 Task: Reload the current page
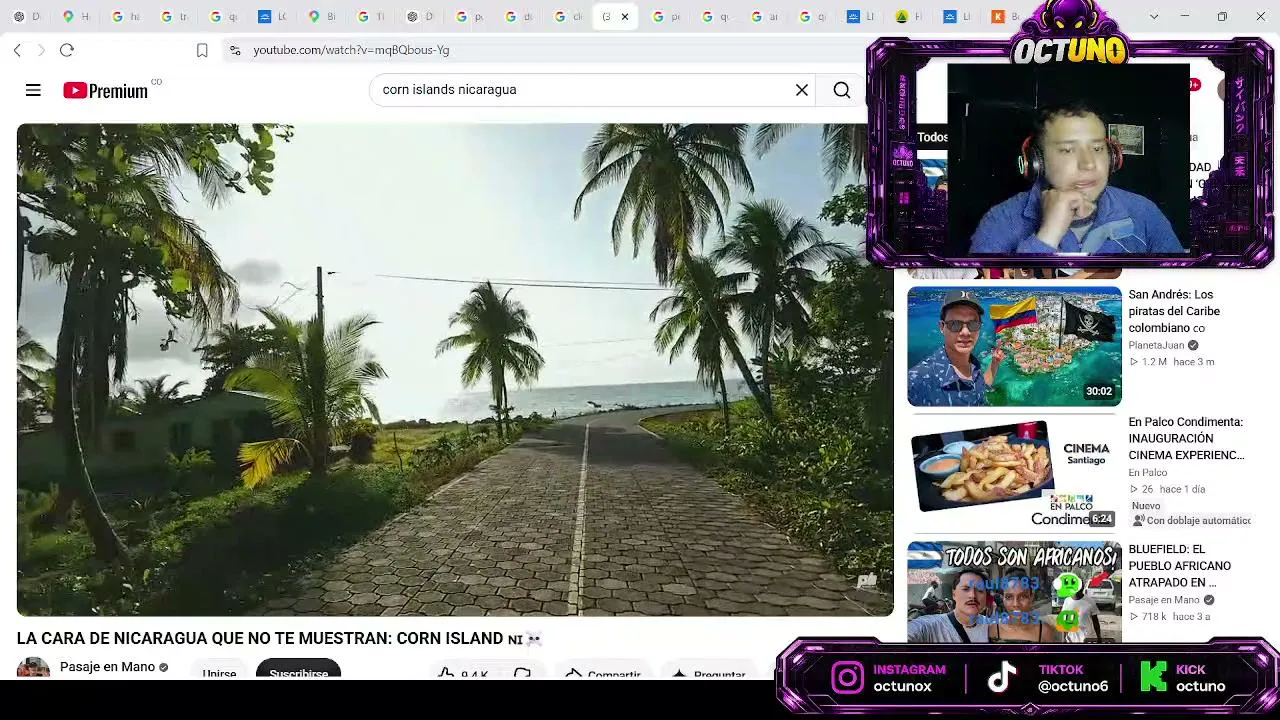coord(67,50)
